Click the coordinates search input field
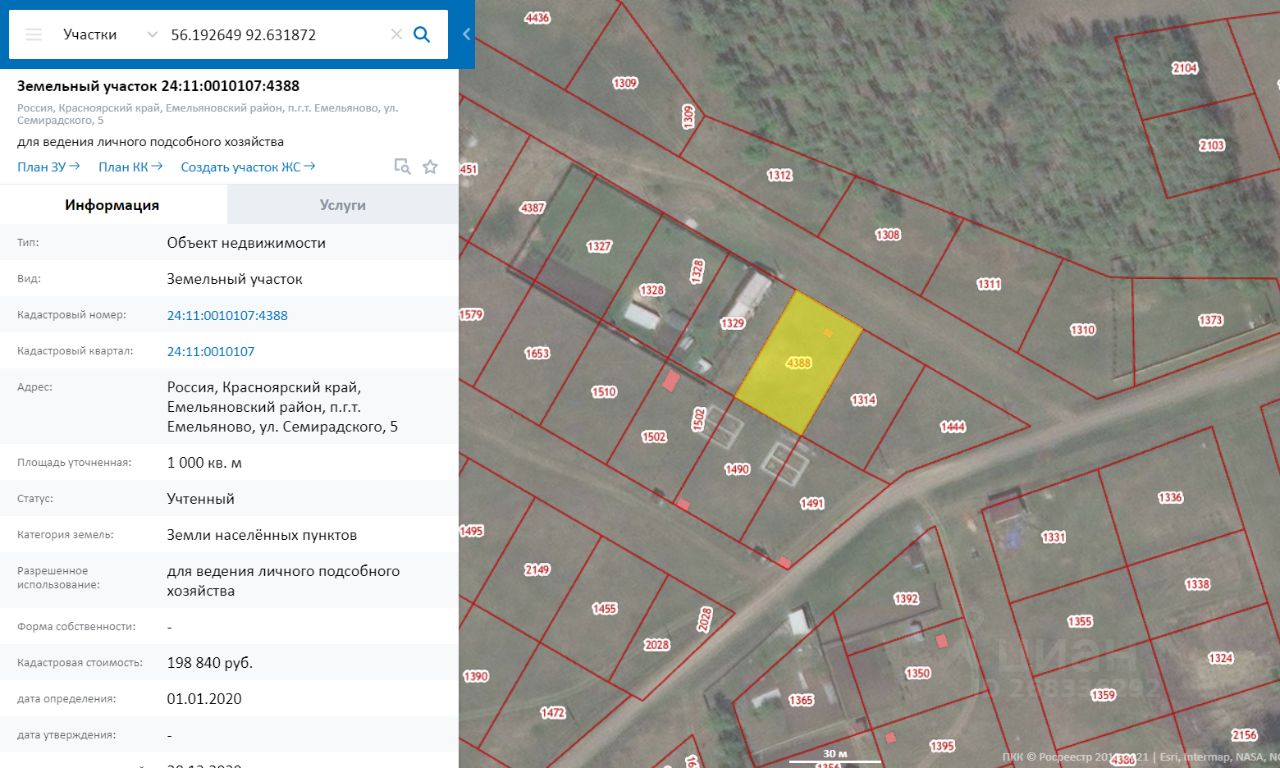Image resolution: width=1280 pixels, height=768 pixels. [277, 34]
